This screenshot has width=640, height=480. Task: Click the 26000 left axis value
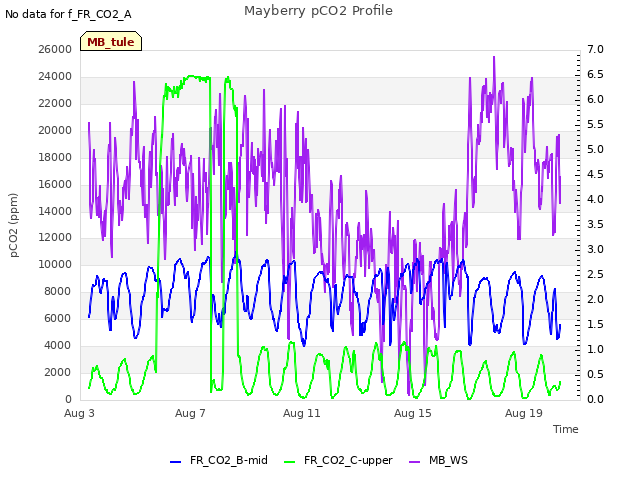(x=55, y=49)
